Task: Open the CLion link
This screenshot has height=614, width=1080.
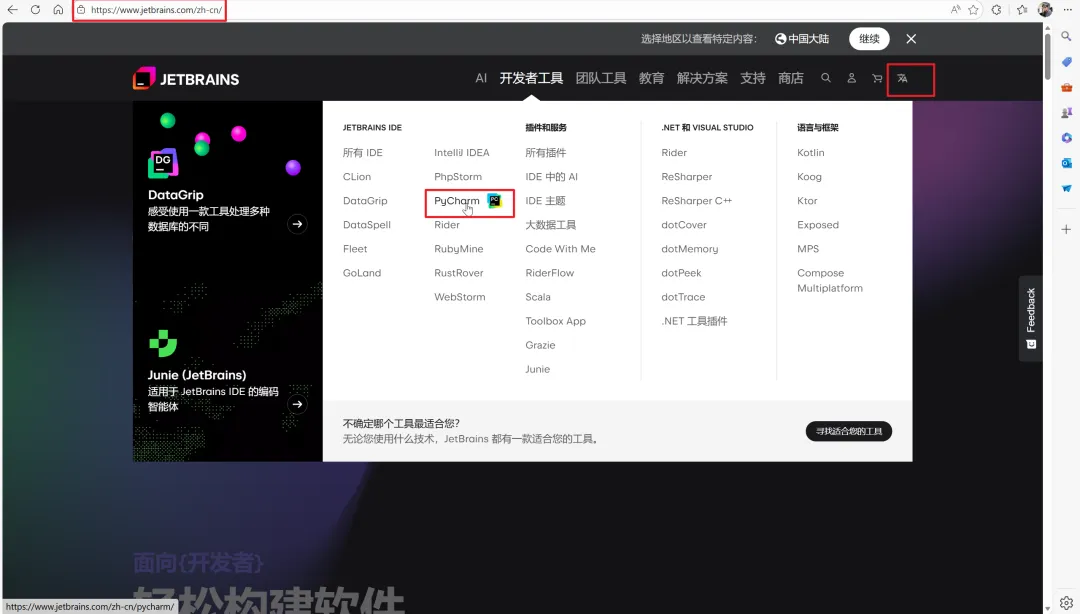Action: 357,176
